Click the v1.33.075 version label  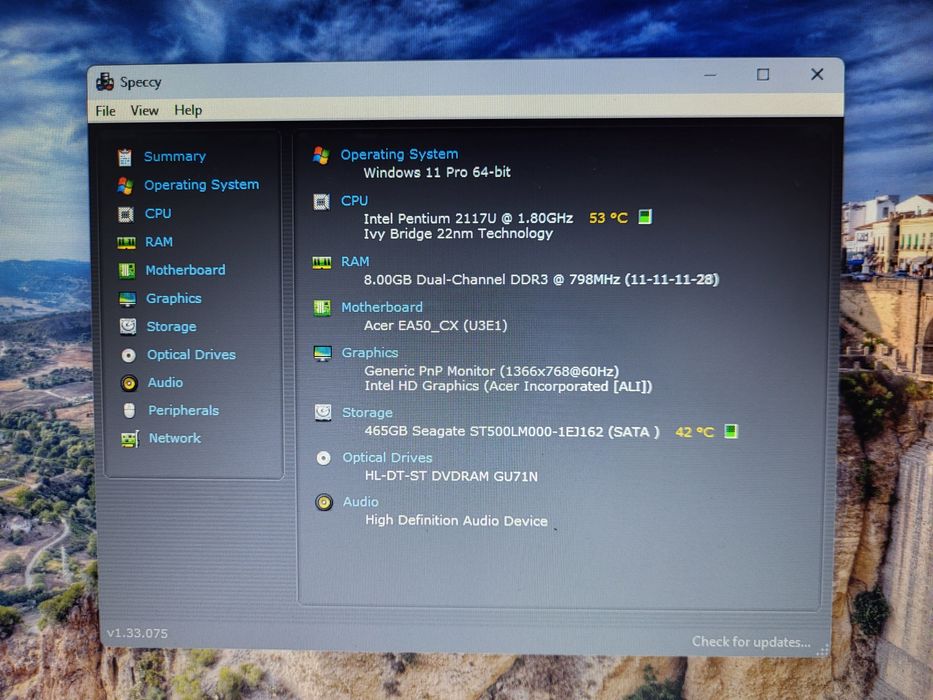pos(137,633)
